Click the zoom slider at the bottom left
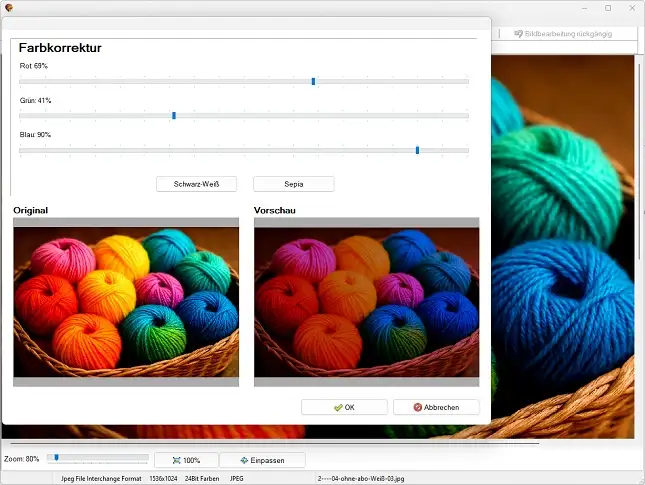The height and width of the screenshot is (485, 645). click(x=57, y=458)
